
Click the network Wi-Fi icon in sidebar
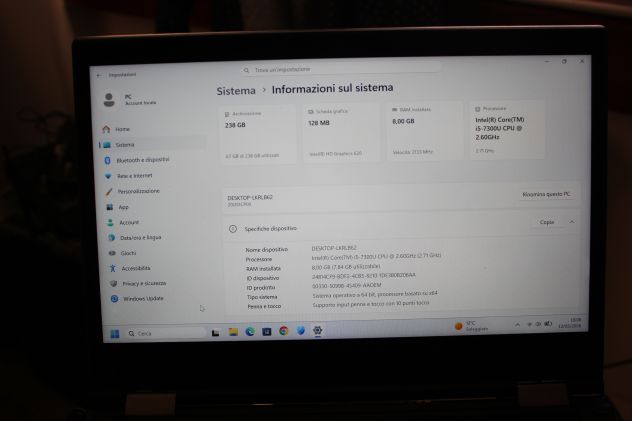point(108,176)
